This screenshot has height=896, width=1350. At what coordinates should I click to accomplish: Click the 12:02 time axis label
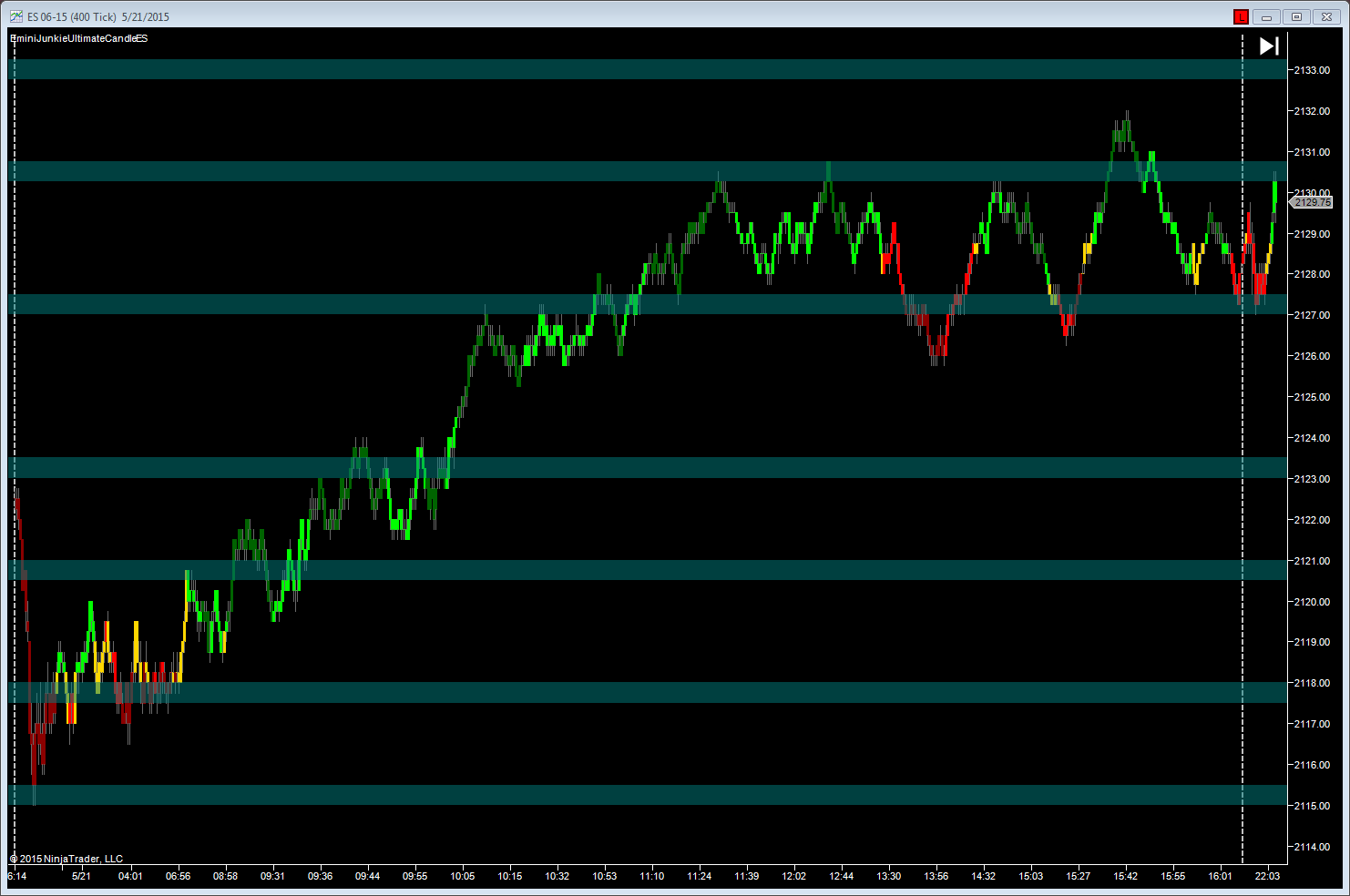793,876
